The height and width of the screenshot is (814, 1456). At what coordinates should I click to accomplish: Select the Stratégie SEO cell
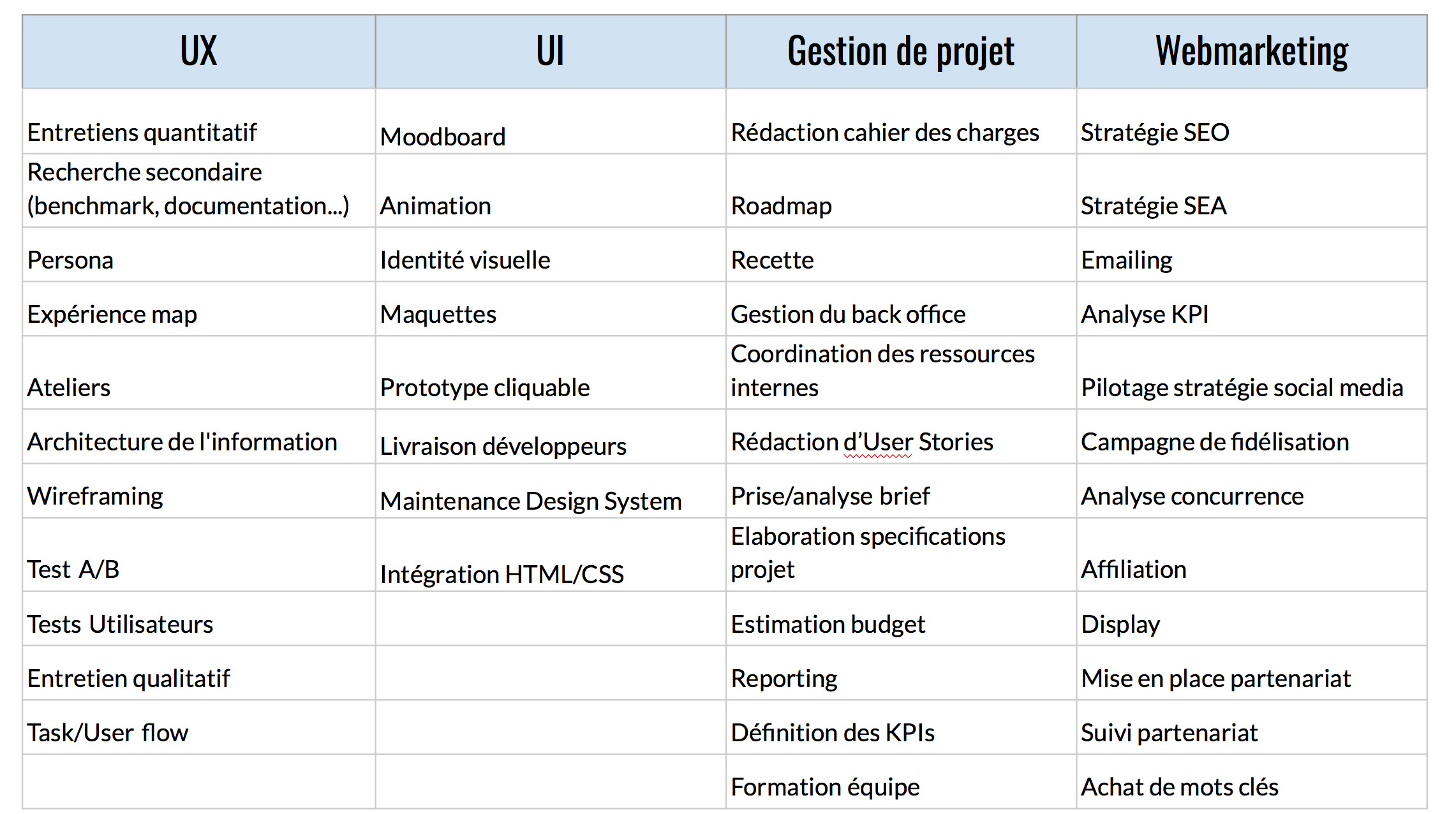click(x=1252, y=121)
